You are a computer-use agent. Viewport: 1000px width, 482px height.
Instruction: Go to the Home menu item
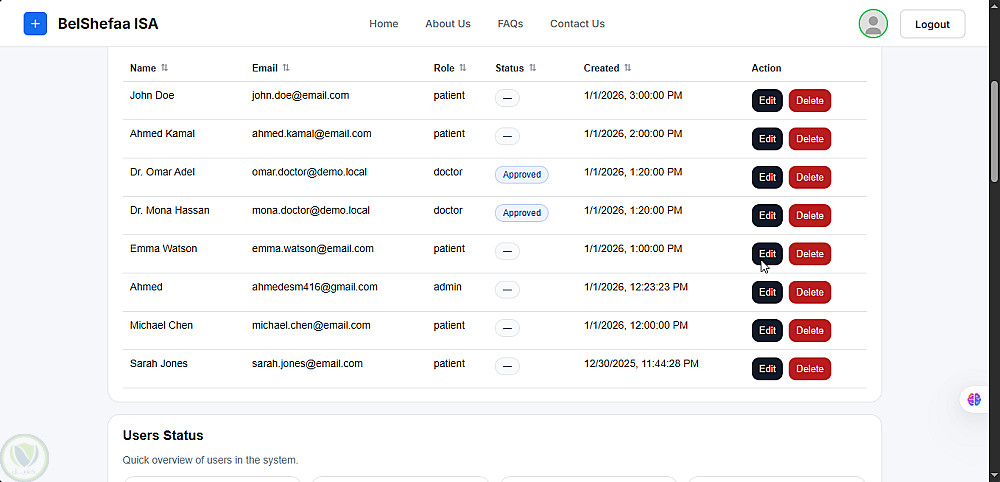tap(383, 24)
